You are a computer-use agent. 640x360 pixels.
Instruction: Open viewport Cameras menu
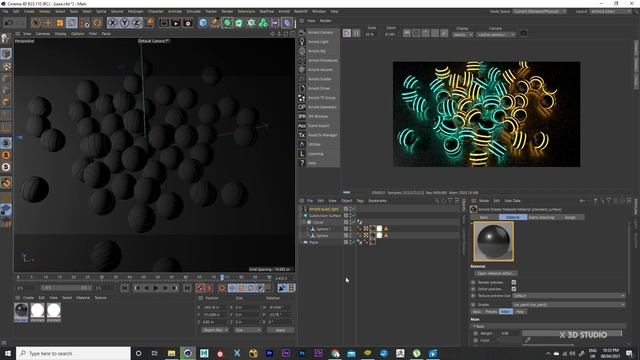point(43,34)
